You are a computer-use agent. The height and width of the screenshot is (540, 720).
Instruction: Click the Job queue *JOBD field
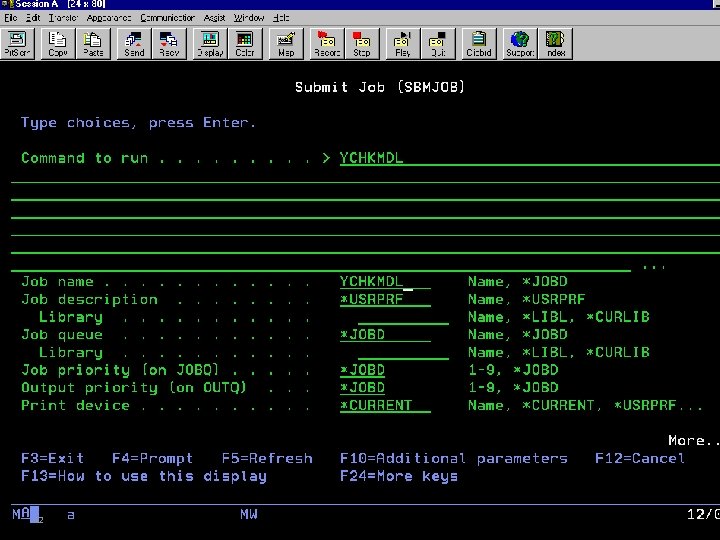tap(385, 335)
